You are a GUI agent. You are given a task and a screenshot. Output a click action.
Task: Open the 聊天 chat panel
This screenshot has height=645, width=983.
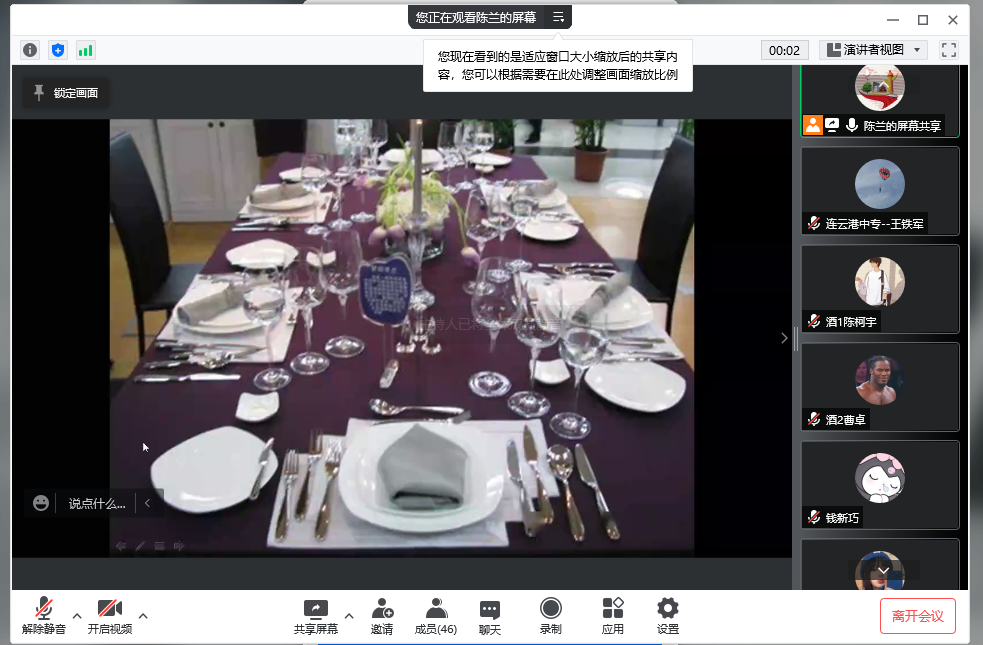tap(489, 616)
